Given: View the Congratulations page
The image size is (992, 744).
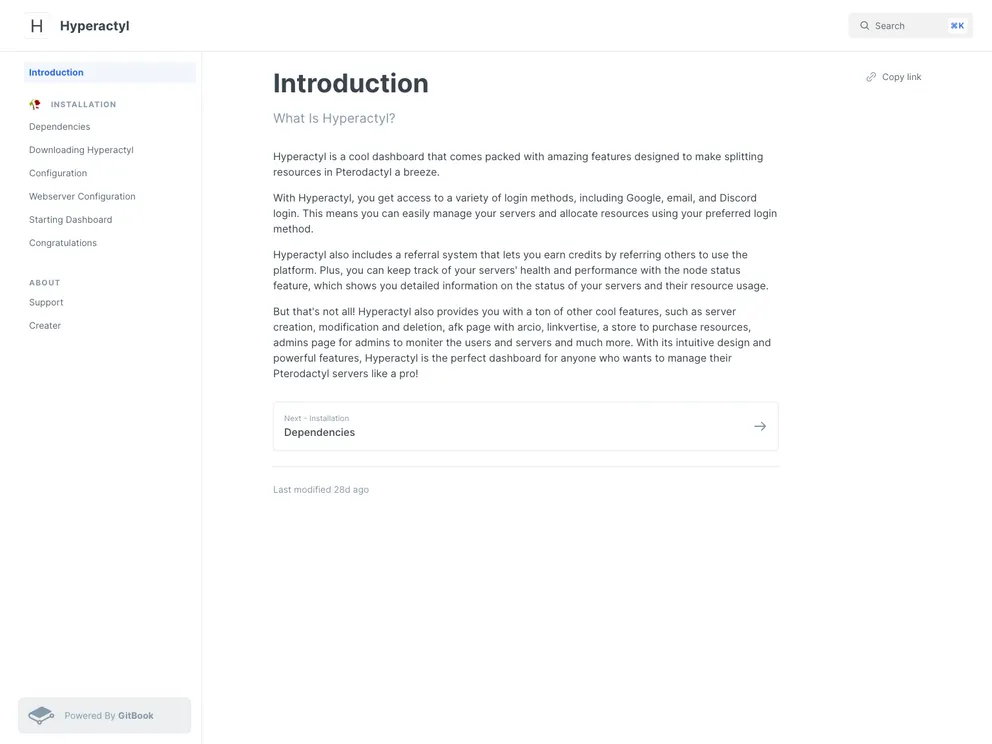Looking at the screenshot, I should pos(63,242).
